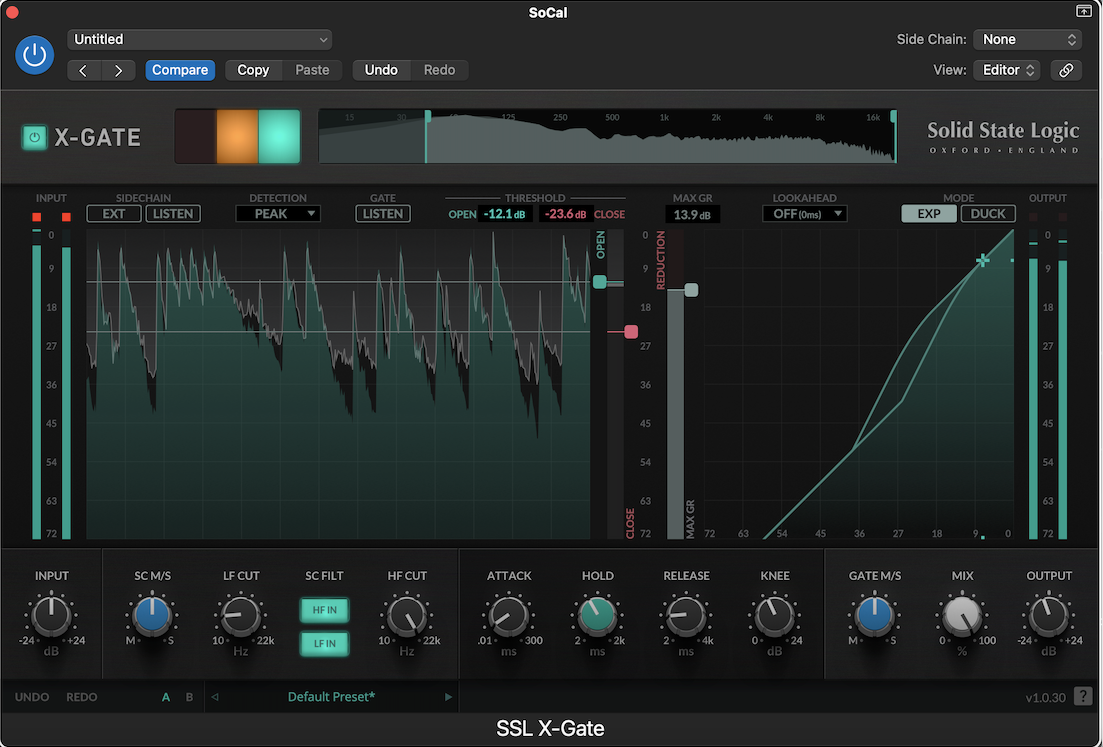Click the red close threshold slider handle

tap(630, 332)
